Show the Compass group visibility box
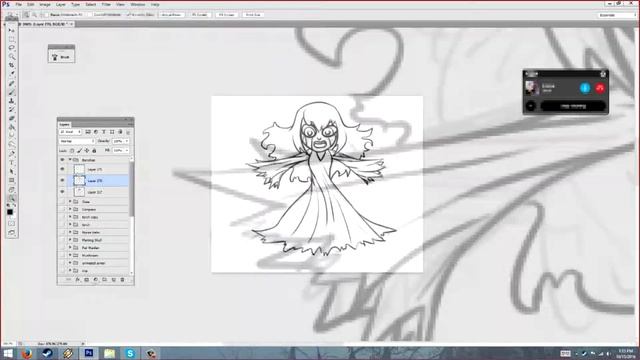Viewport: 640px width, 360px height. (x=62, y=209)
